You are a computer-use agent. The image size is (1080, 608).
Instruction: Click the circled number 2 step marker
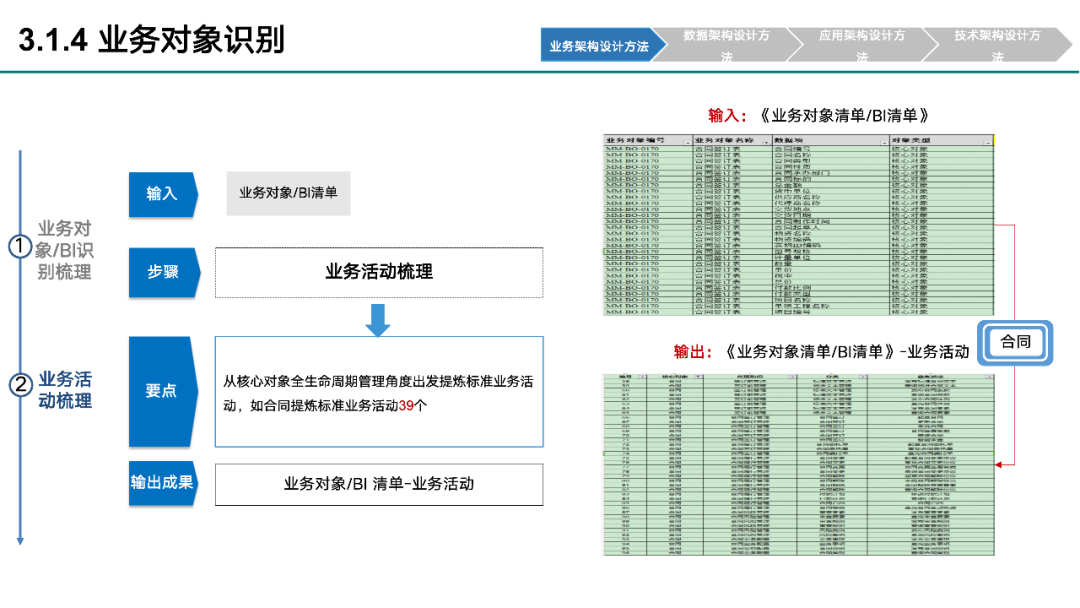point(20,384)
